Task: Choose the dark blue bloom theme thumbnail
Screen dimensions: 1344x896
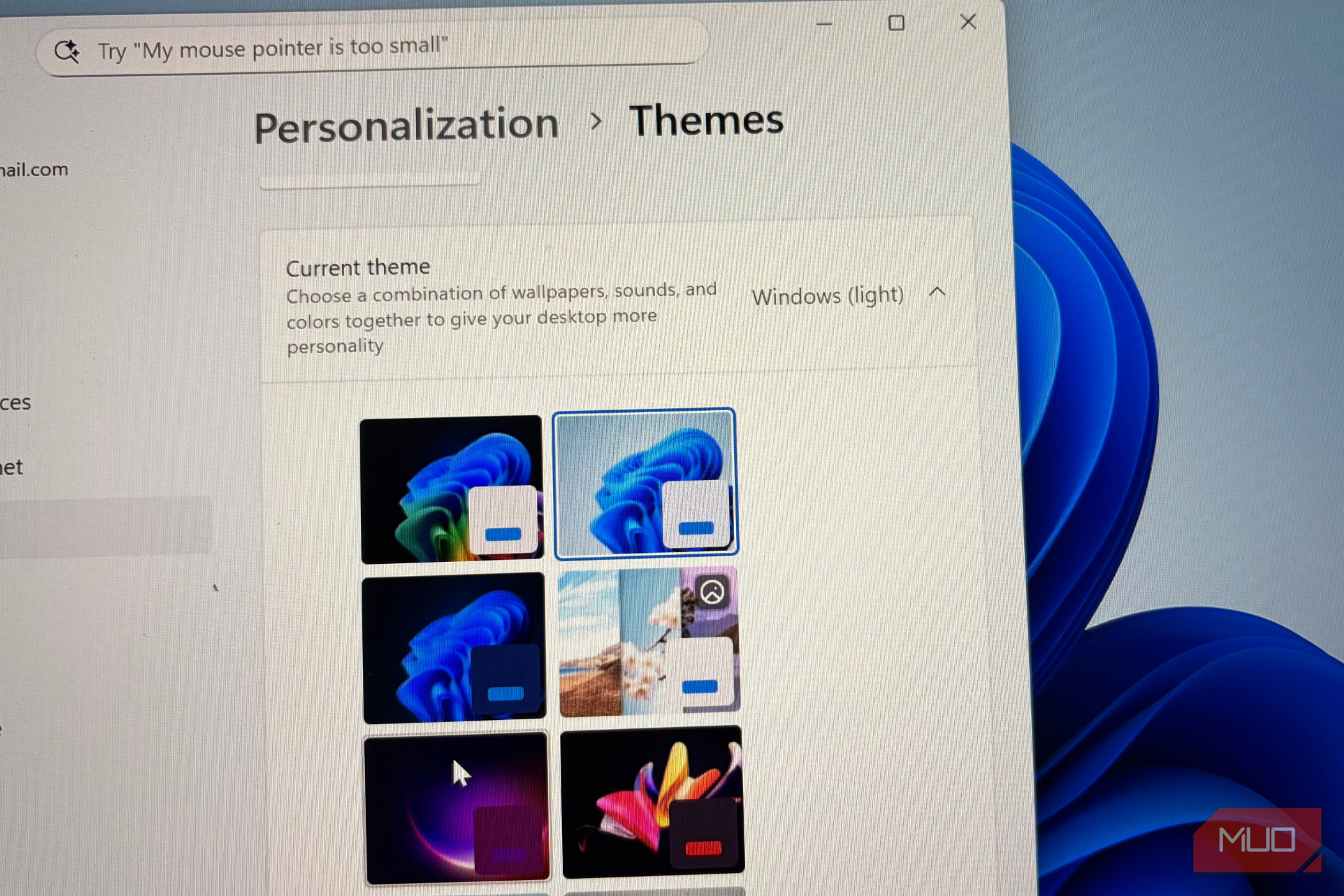Action: (453, 647)
